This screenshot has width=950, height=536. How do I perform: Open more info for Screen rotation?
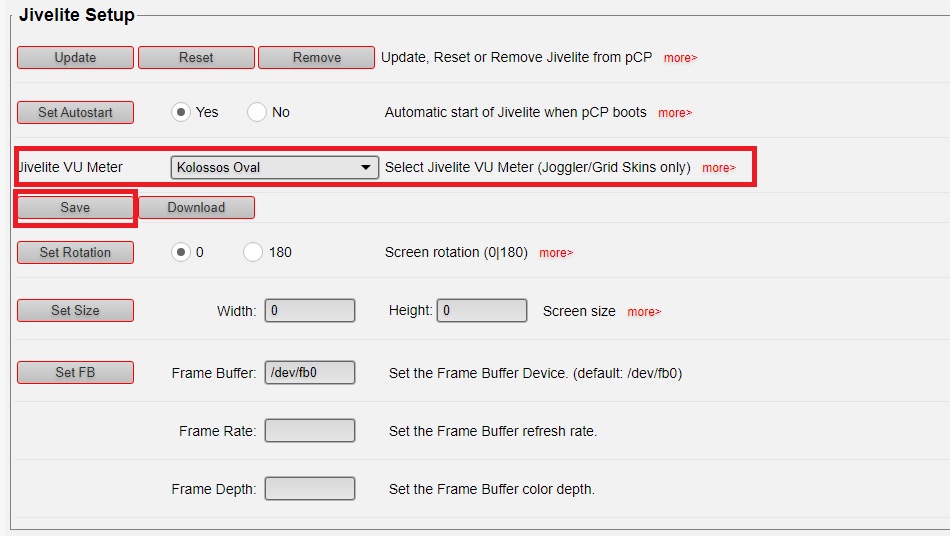[x=556, y=253]
